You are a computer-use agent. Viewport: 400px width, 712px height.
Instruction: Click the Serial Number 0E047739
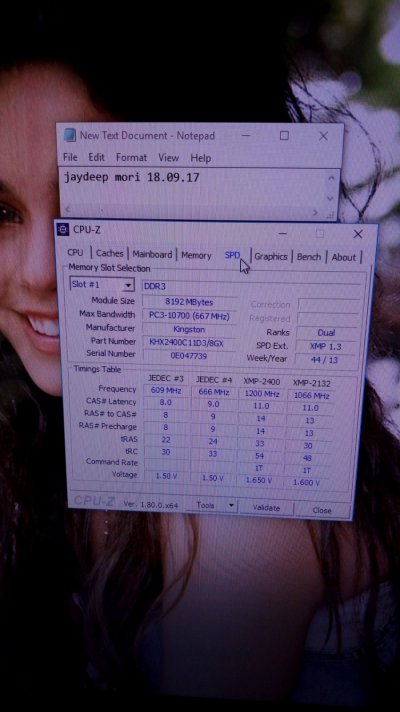[x=189, y=356]
